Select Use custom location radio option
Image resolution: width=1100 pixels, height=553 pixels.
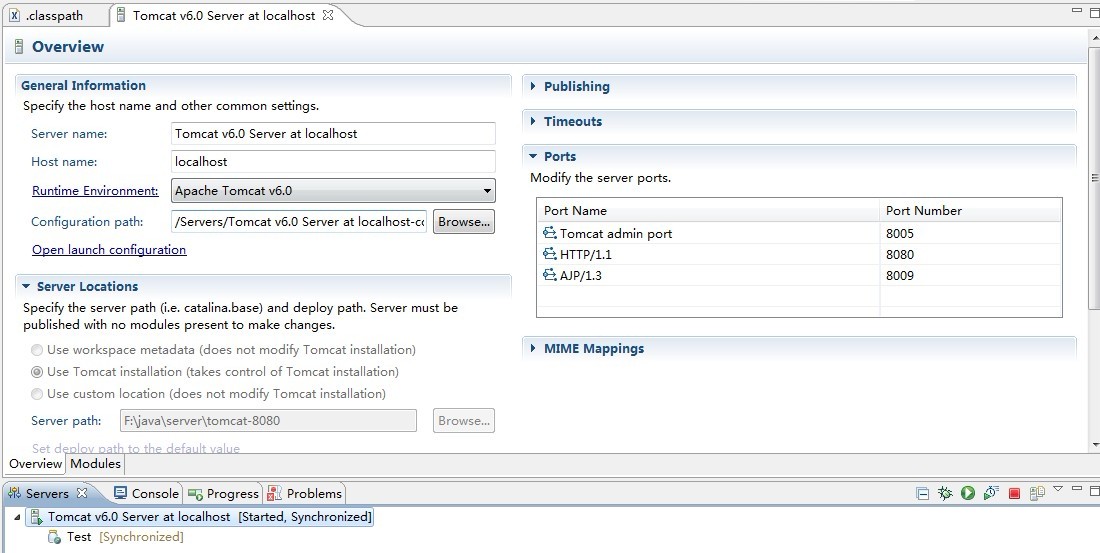pos(37,394)
